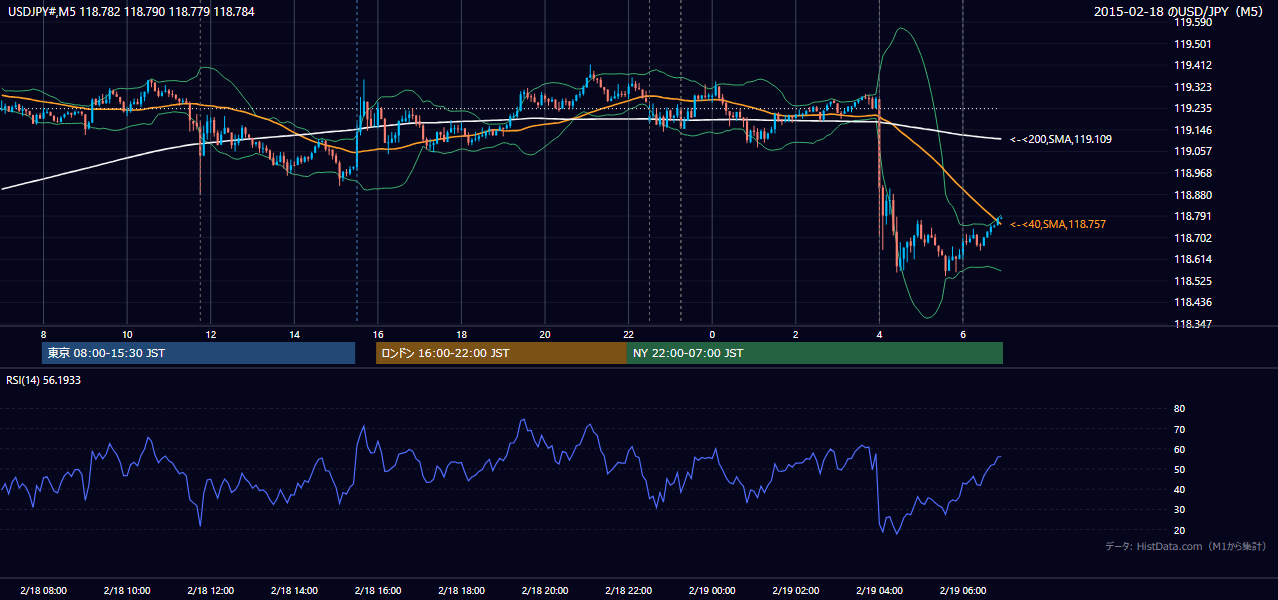This screenshot has width=1278, height=600.
Task: Click the RSI(14) 56.1933 indicator label
Action: pos(45,380)
